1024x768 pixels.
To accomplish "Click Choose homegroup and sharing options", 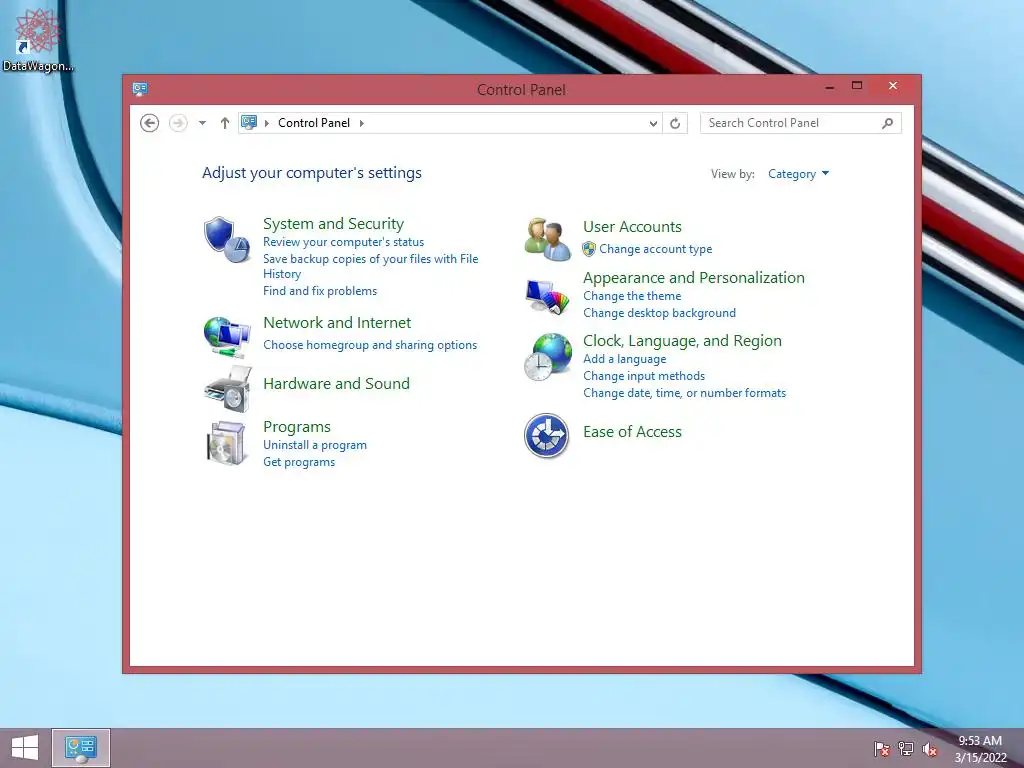I will pos(370,345).
